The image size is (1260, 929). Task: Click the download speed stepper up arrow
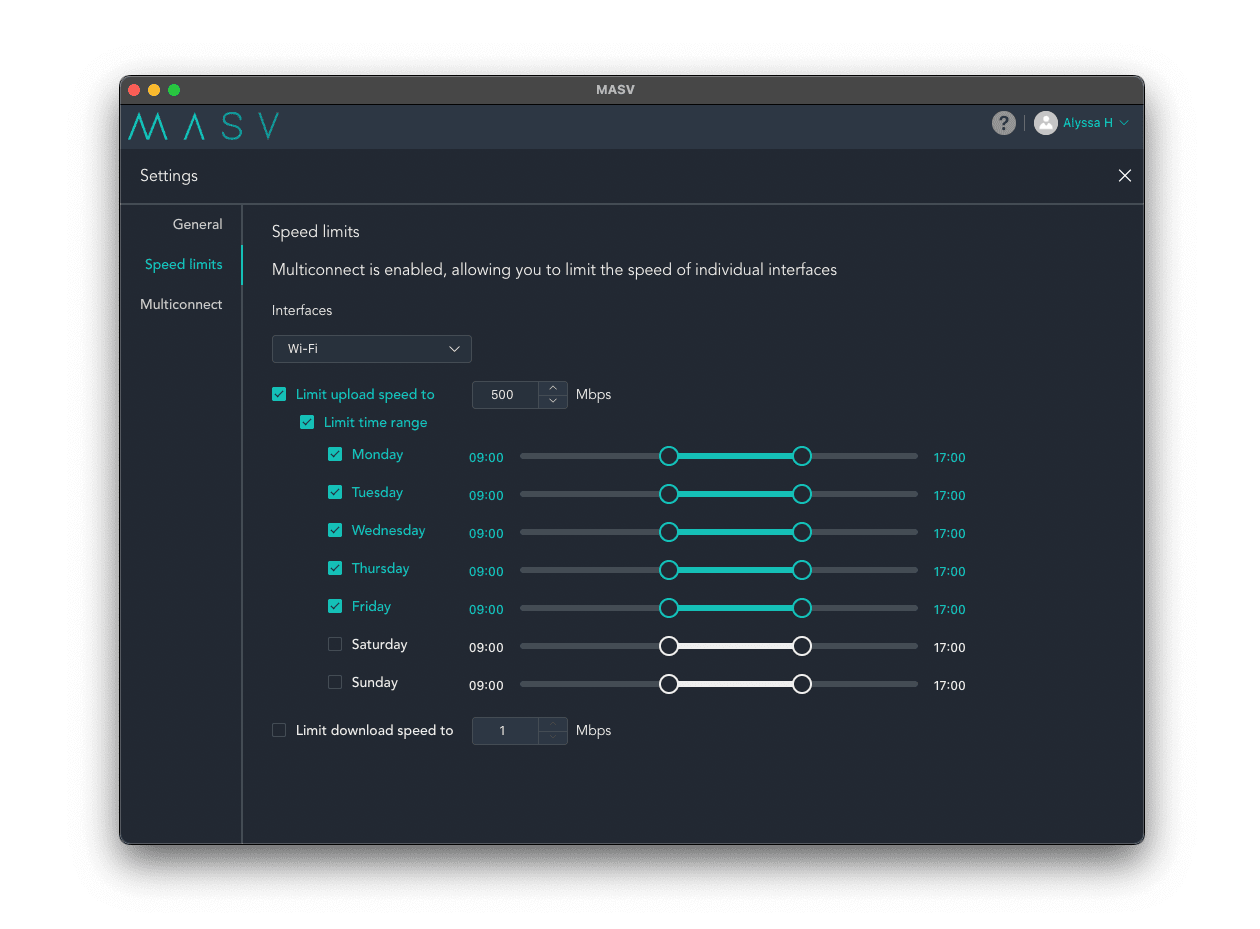point(552,724)
